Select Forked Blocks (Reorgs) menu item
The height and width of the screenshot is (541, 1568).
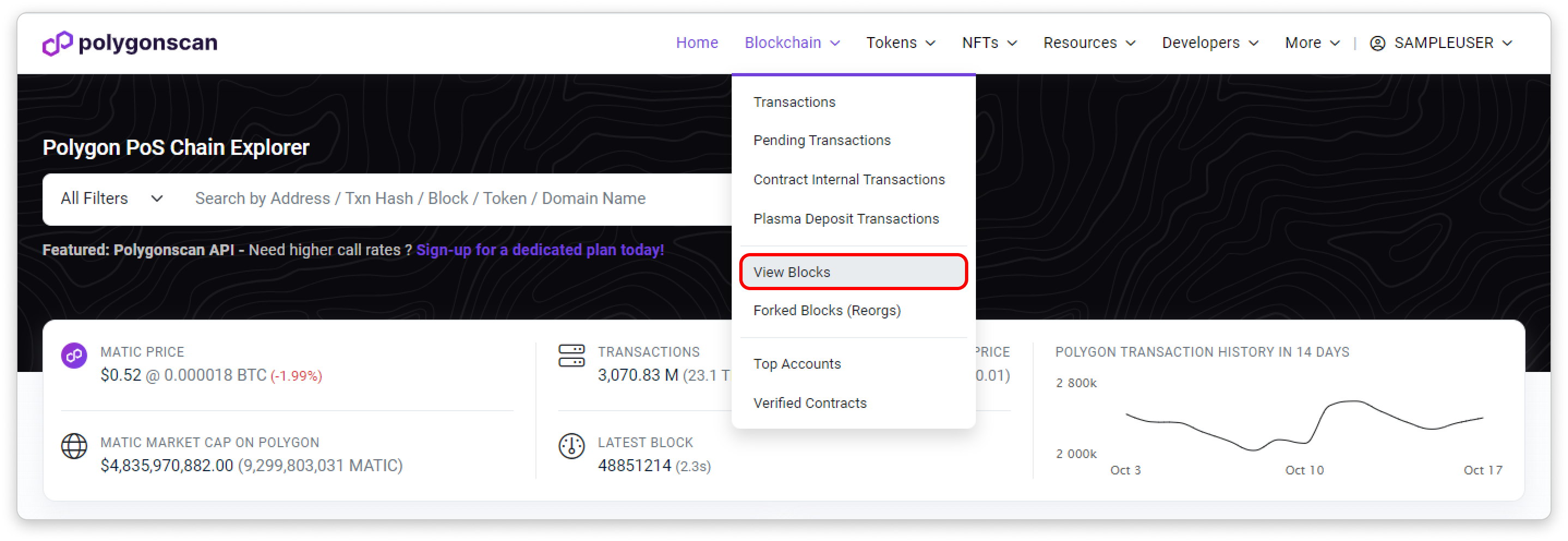(x=827, y=310)
